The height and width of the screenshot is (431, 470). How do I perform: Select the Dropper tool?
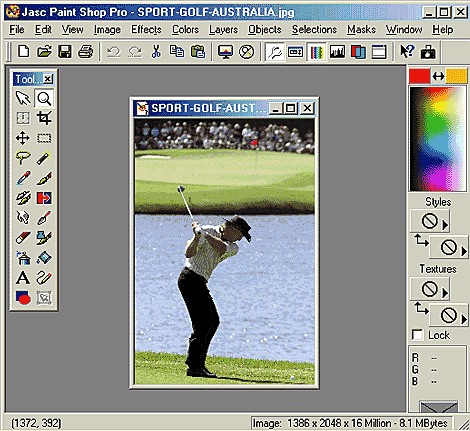(x=23, y=178)
